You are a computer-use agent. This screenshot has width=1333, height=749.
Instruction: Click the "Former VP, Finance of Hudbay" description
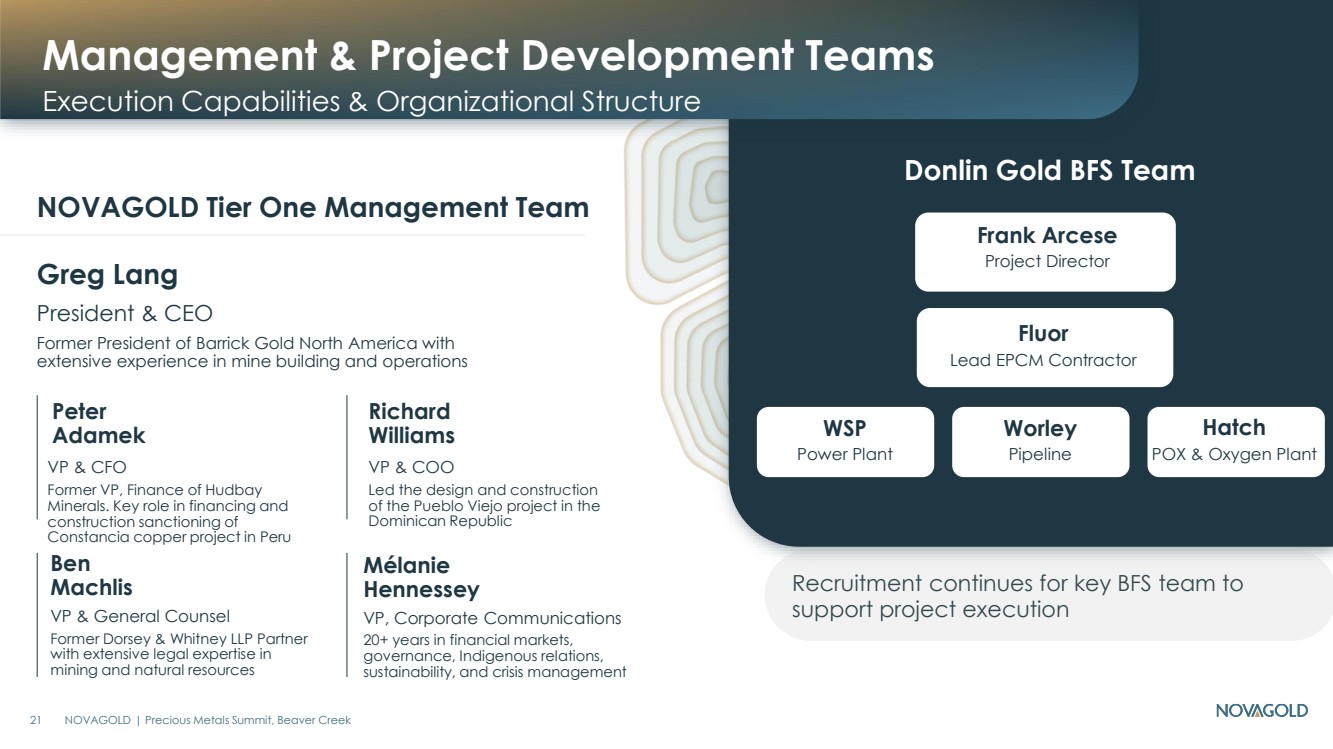[169, 513]
